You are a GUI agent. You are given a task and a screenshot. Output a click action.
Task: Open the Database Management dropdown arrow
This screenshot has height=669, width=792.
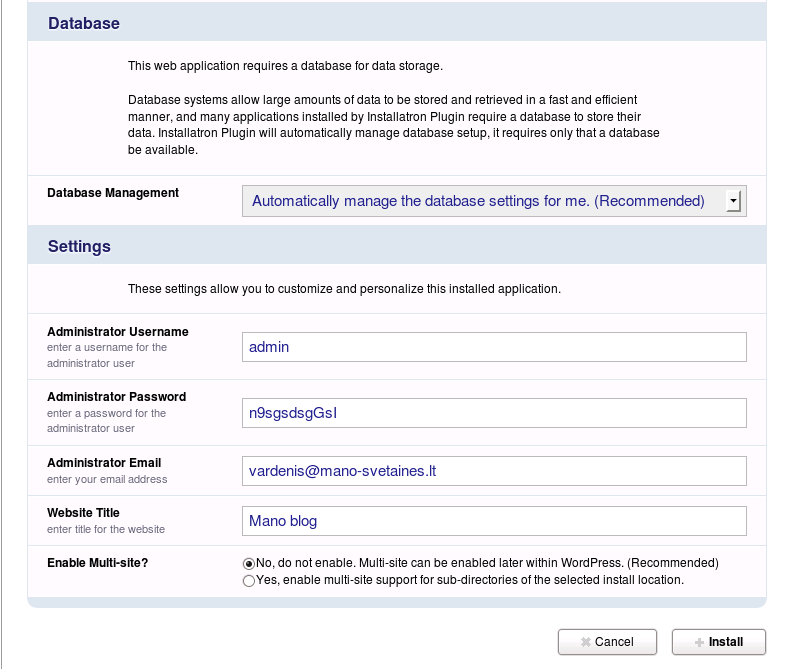point(734,201)
